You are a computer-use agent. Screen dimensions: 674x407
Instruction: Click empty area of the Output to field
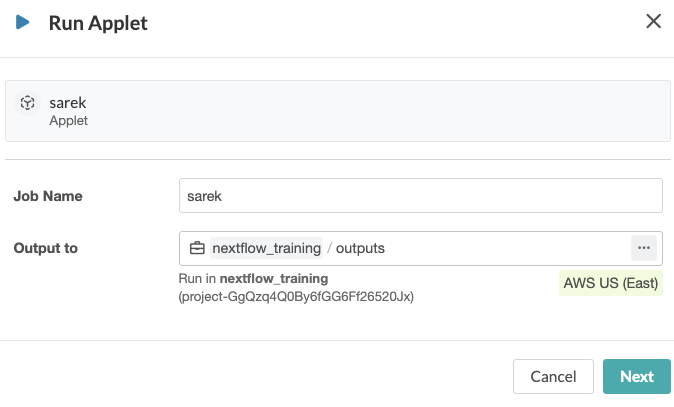pos(500,248)
